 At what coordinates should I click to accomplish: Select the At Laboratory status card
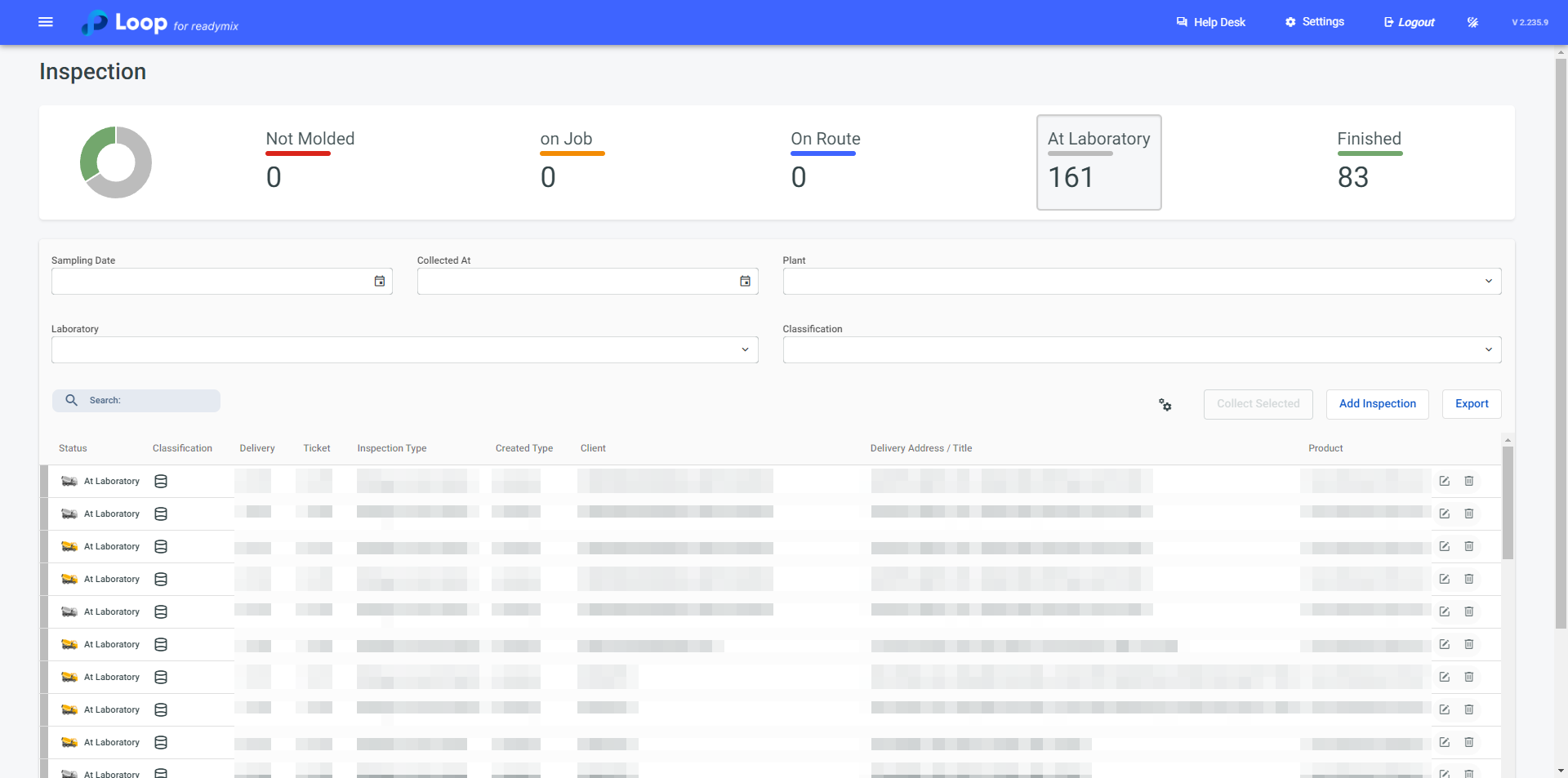[x=1098, y=162]
